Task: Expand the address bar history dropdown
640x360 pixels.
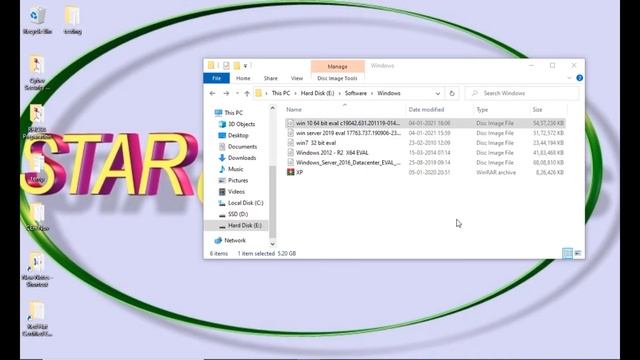Action: tap(438, 93)
